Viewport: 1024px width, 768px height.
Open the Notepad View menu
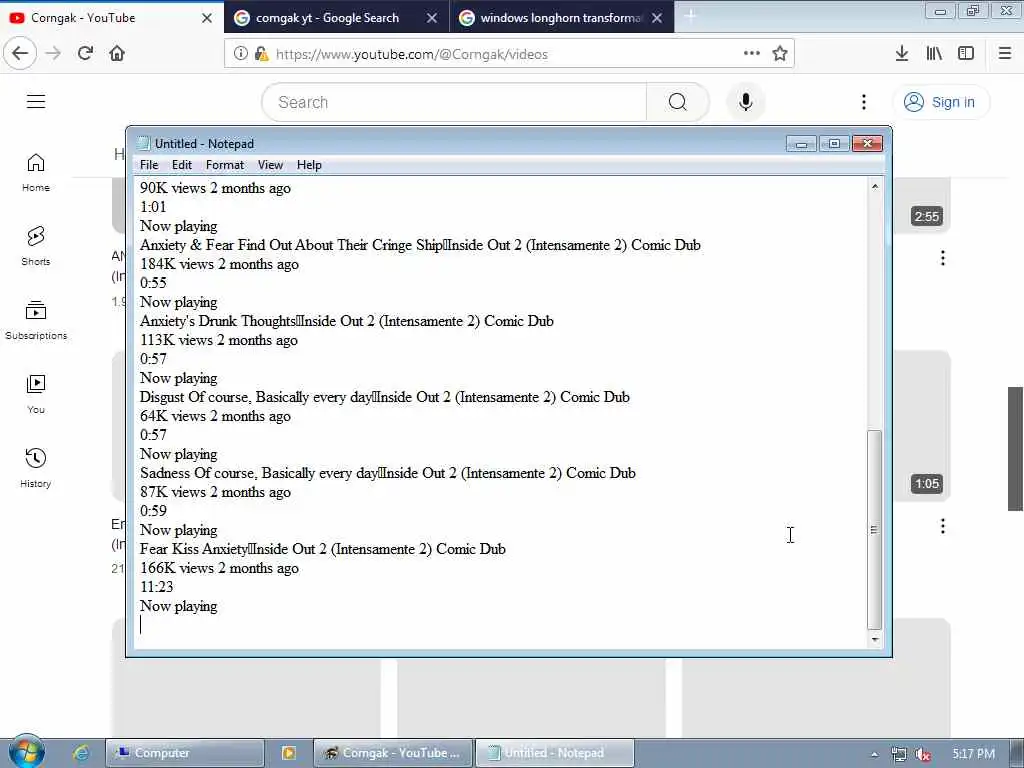270,165
